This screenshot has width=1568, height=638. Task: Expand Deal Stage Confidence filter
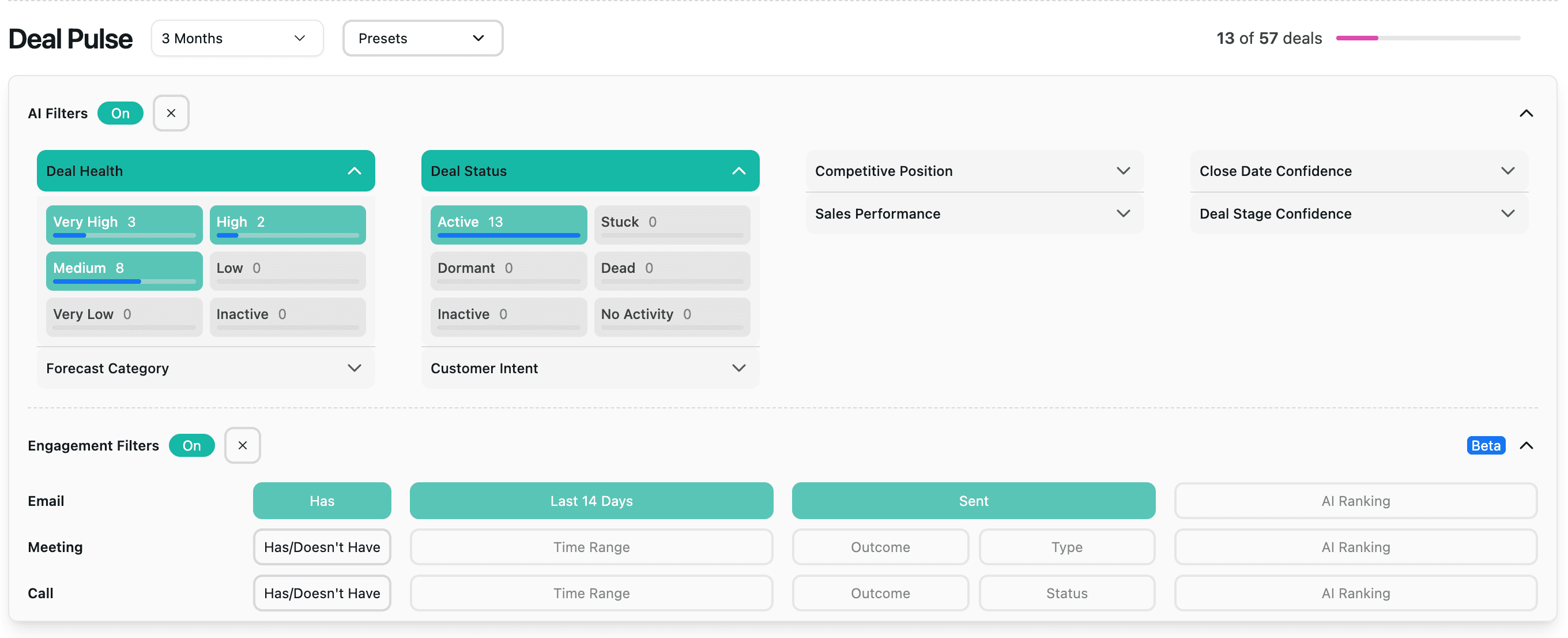point(1359,214)
